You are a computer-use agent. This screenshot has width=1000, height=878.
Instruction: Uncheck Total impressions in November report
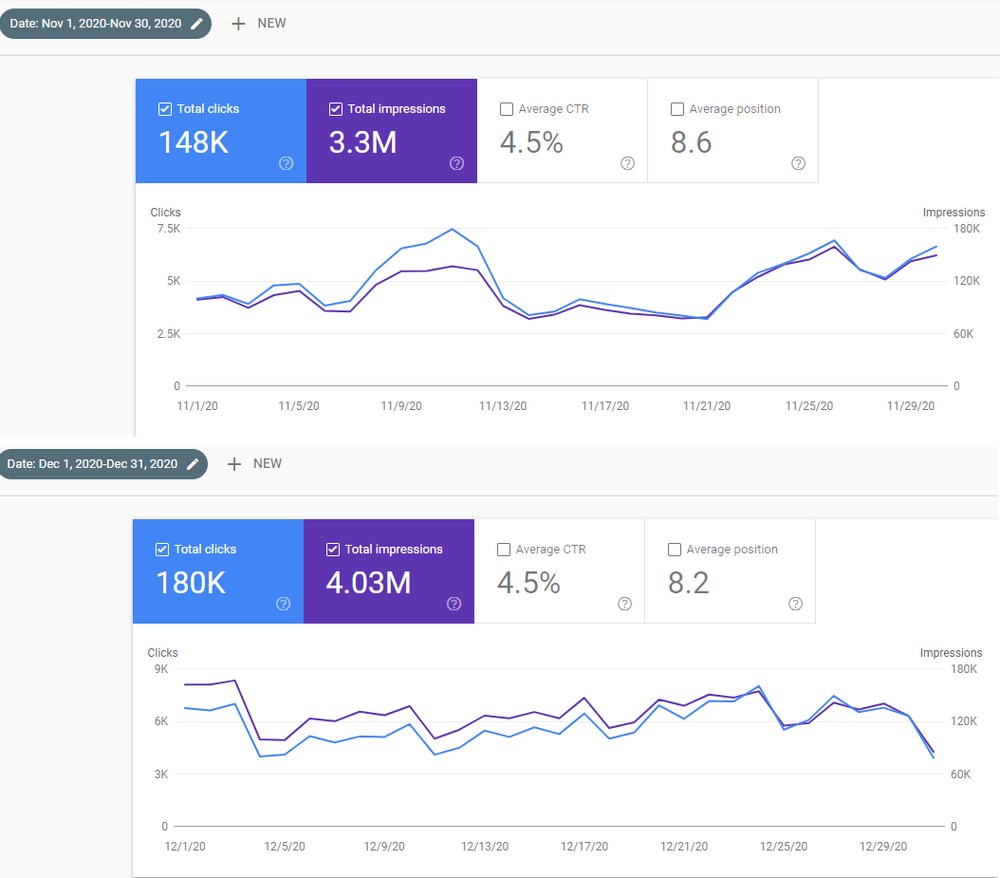pos(335,109)
